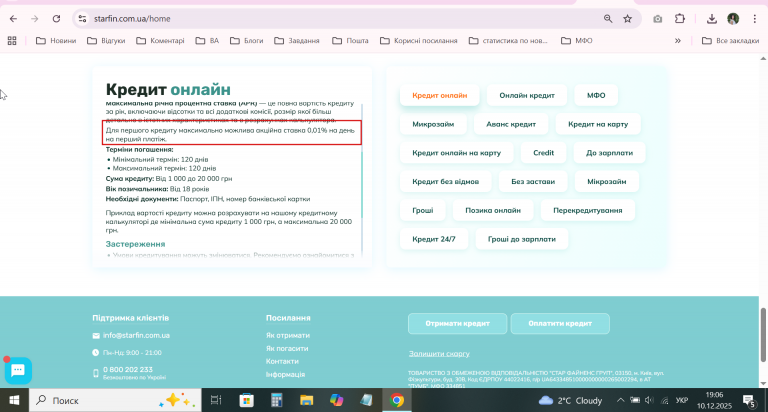Open the Новини bookmark folder
The height and width of the screenshot is (412, 768).
56,41
